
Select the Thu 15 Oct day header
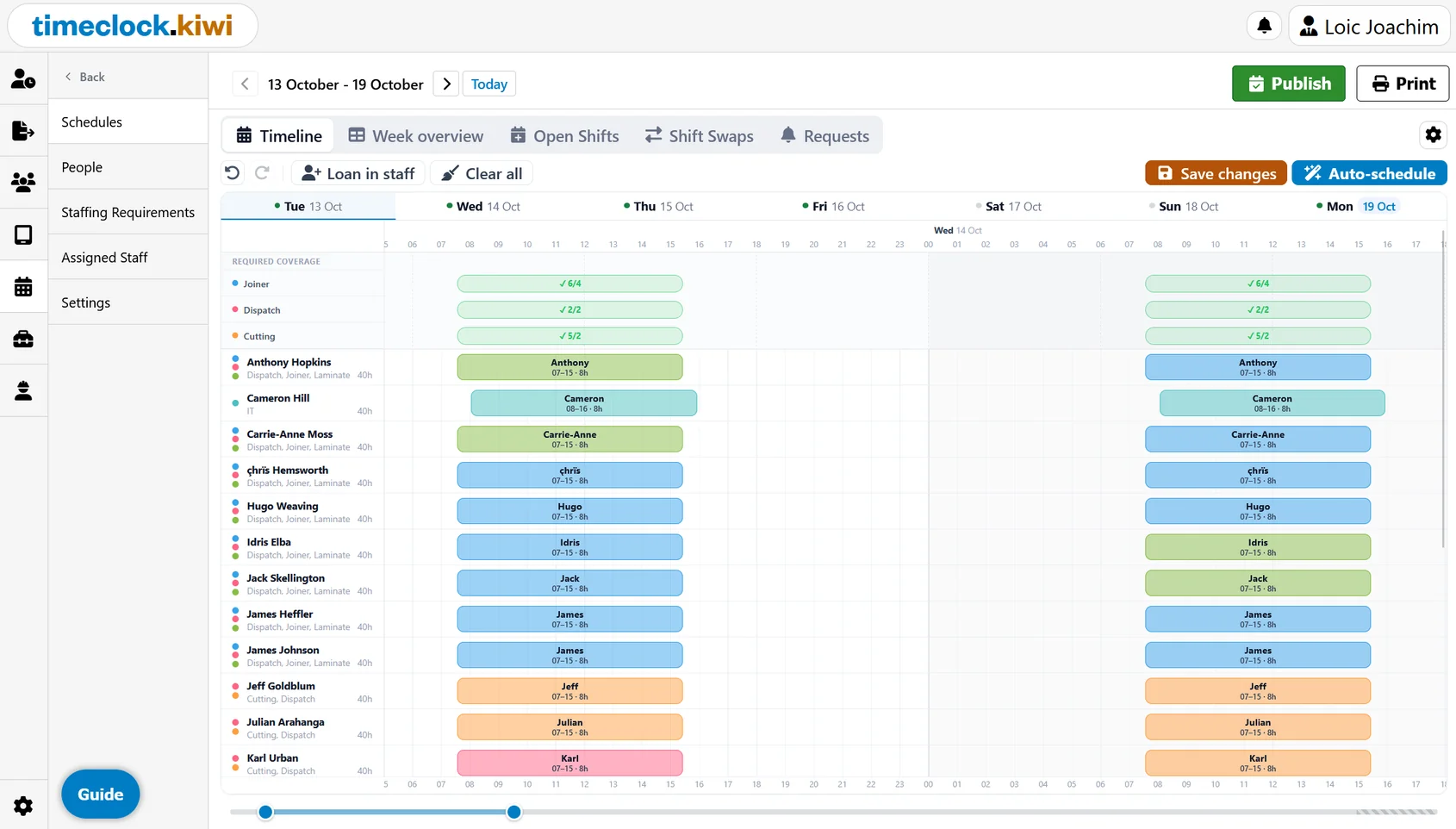pyautogui.click(x=658, y=206)
